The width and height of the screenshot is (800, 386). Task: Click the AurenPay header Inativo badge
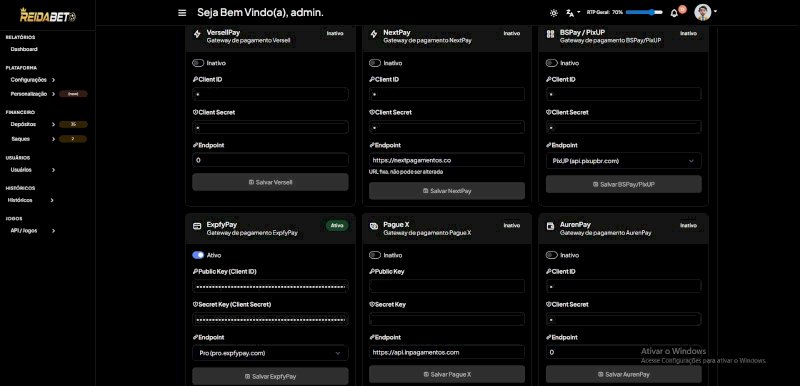tap(688, 225)
